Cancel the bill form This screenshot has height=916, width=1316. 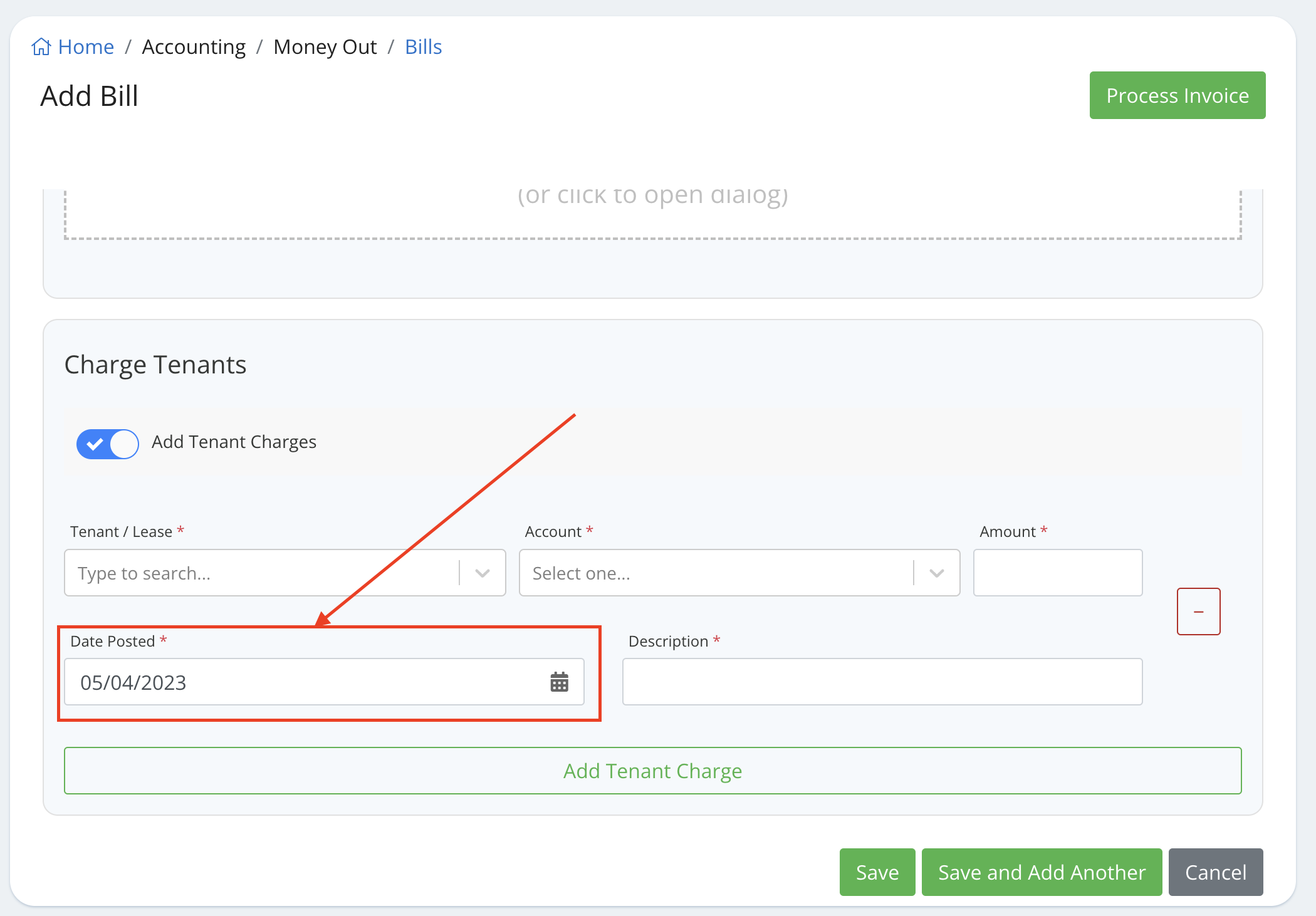[x=1215, y=872]
